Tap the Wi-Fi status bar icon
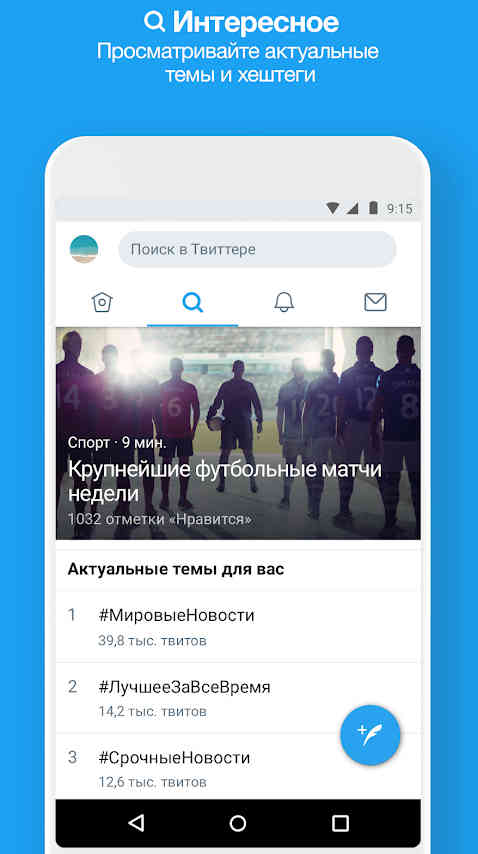Image resolution: width=478 pixels, height=854 pixels. point(333,208)
